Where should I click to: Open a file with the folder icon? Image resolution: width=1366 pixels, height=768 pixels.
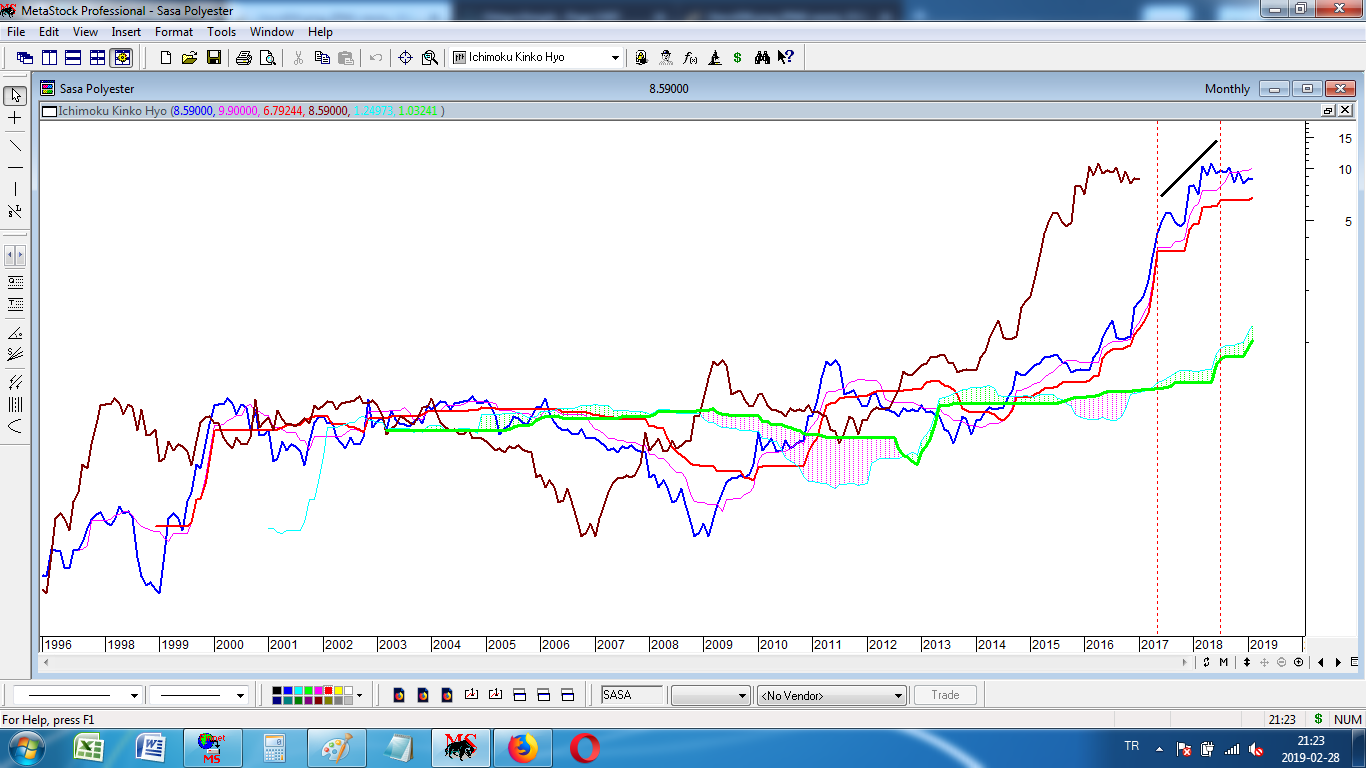pyautogui.click(x=189, y=58)
